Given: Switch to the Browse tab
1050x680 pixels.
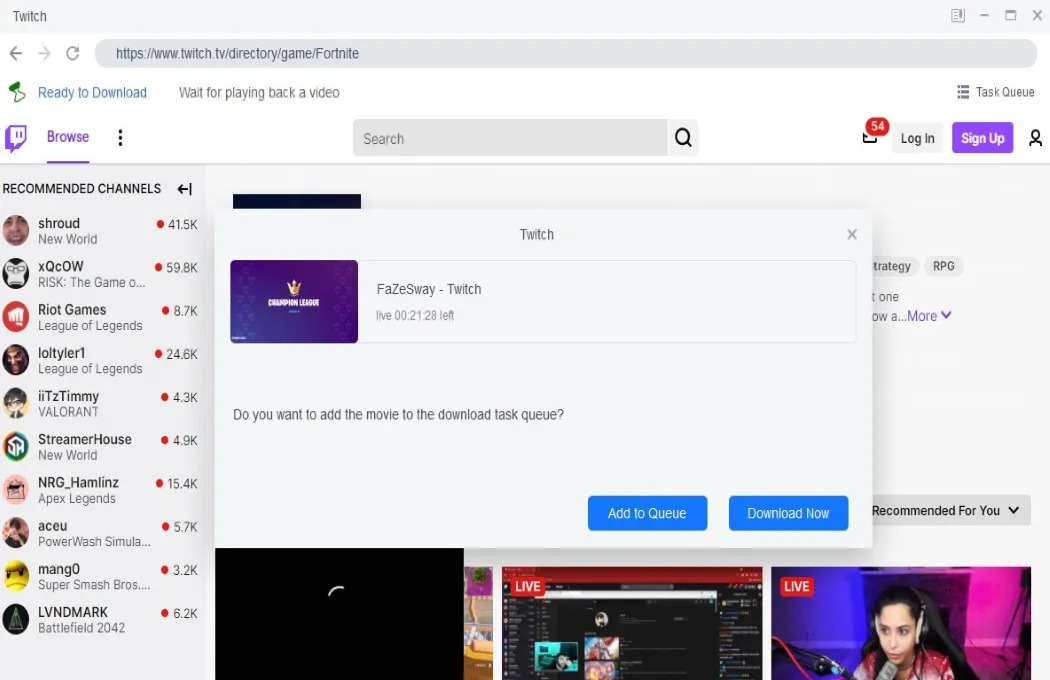Looking at the screenshot, I should (67, 137).
